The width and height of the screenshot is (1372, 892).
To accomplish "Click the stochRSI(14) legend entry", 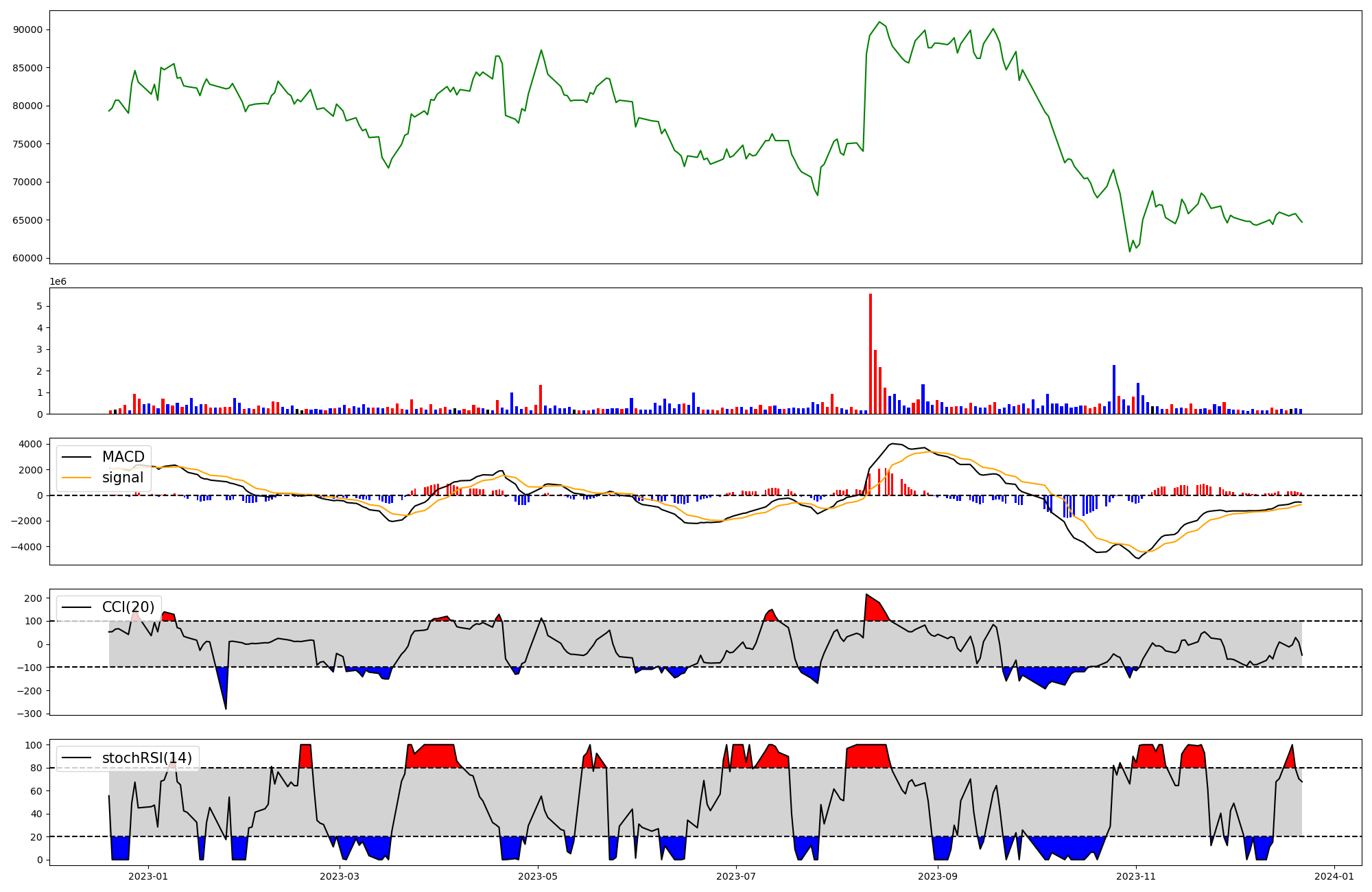I will (x=147, y=758).
